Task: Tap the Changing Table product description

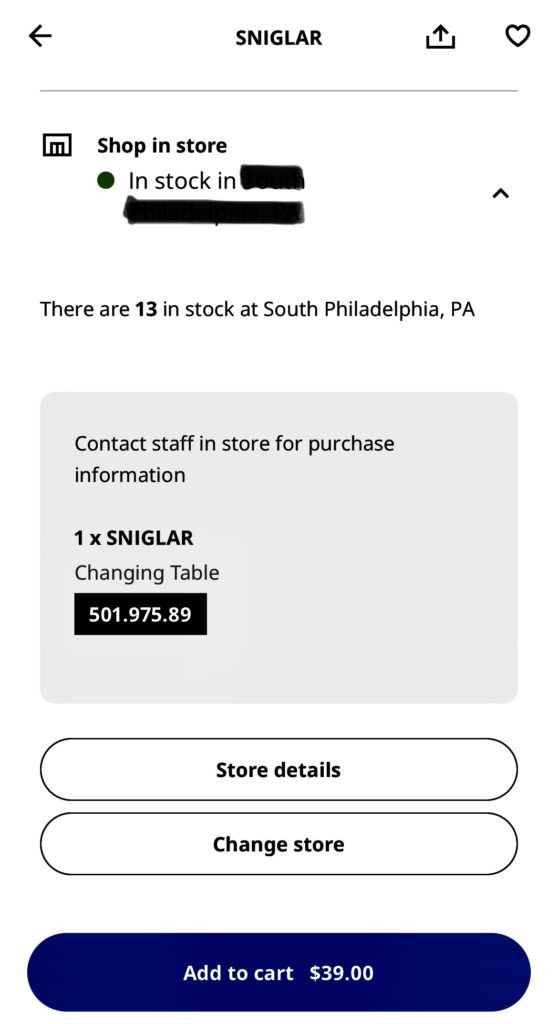Action: tap(147, 573)
